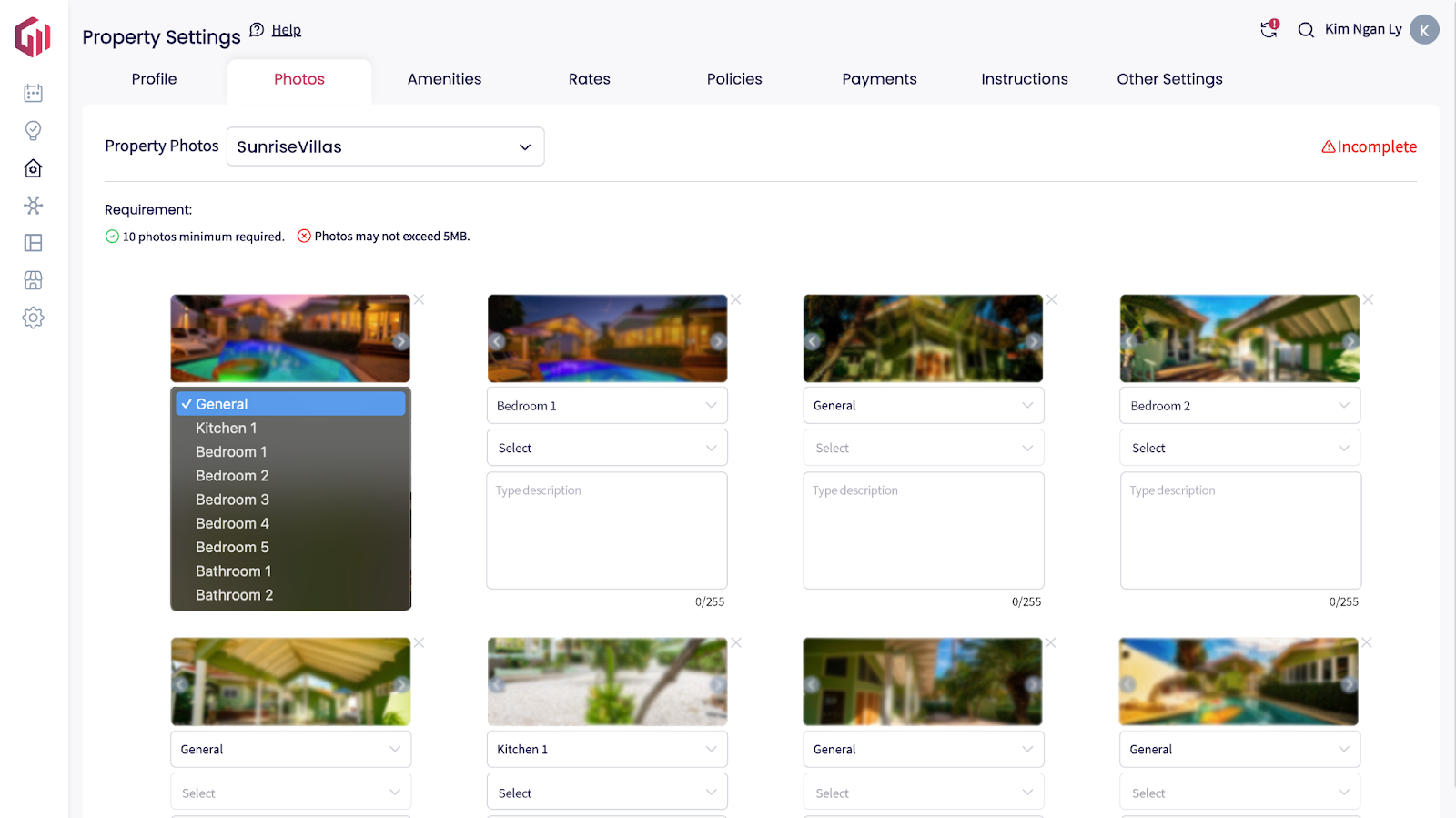
Task: Go to the Instructions tab
Action: pos(1025,79)
